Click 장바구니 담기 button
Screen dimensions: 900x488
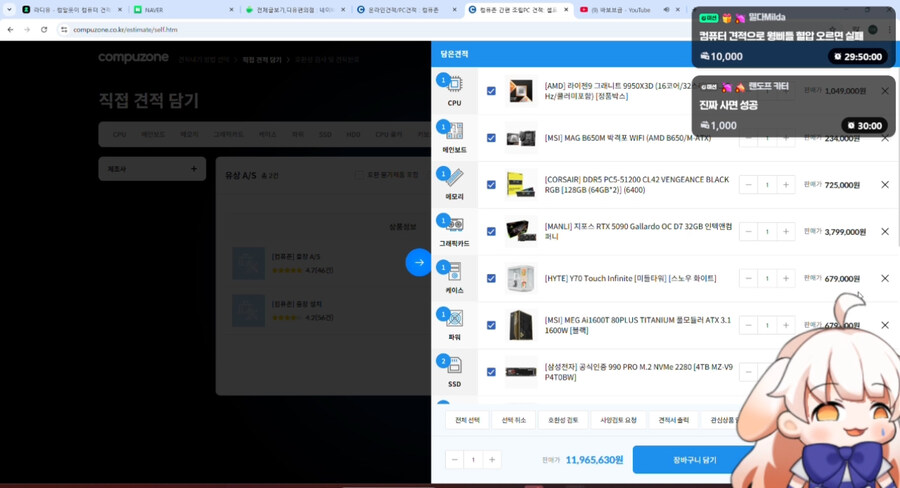694,460
